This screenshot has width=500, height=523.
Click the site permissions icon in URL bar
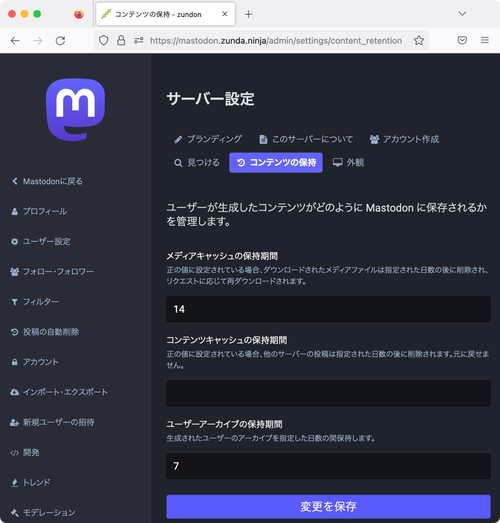(x=138, y=41)
